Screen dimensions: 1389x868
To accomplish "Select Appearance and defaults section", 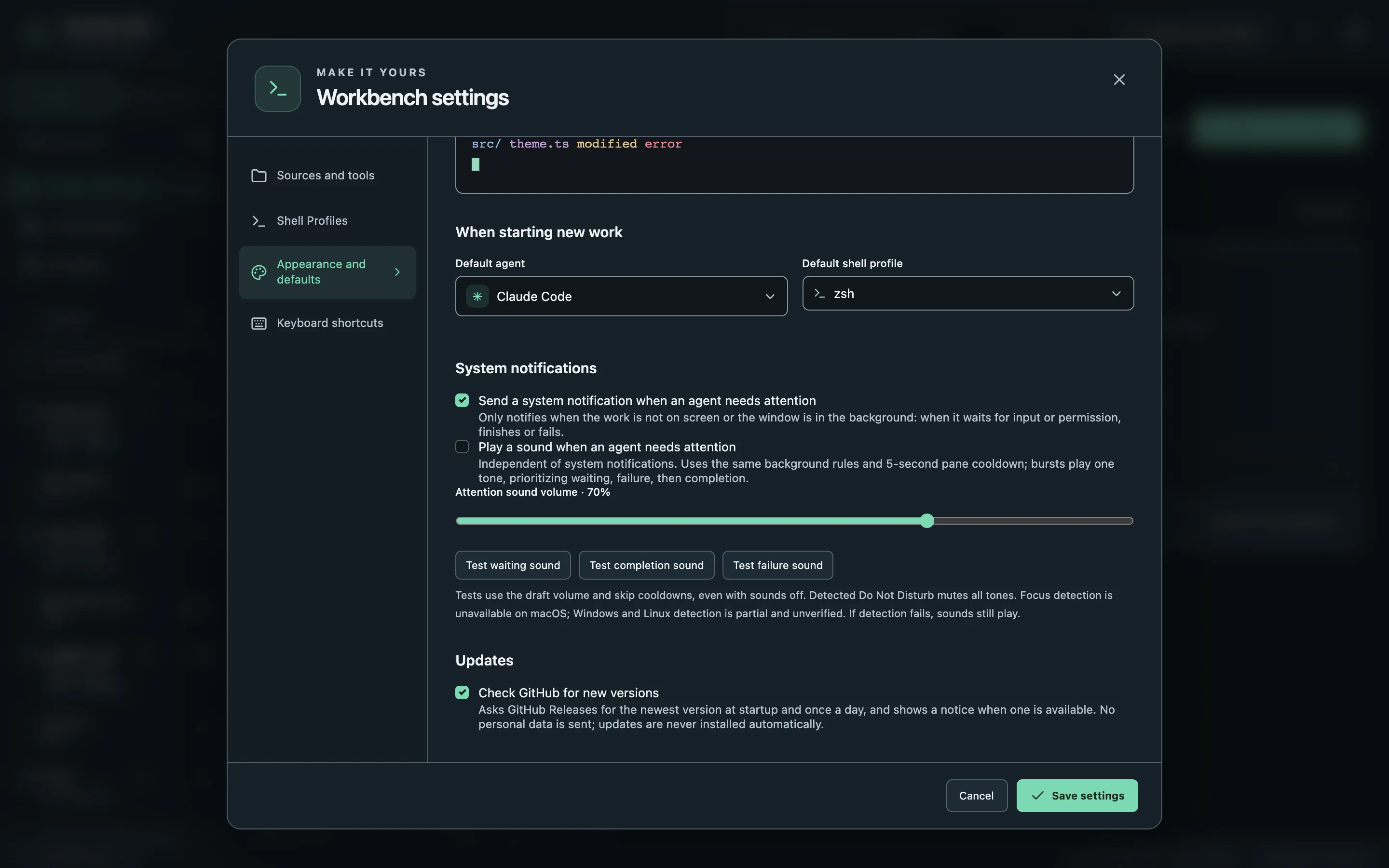I will click(x=327, y=272).
